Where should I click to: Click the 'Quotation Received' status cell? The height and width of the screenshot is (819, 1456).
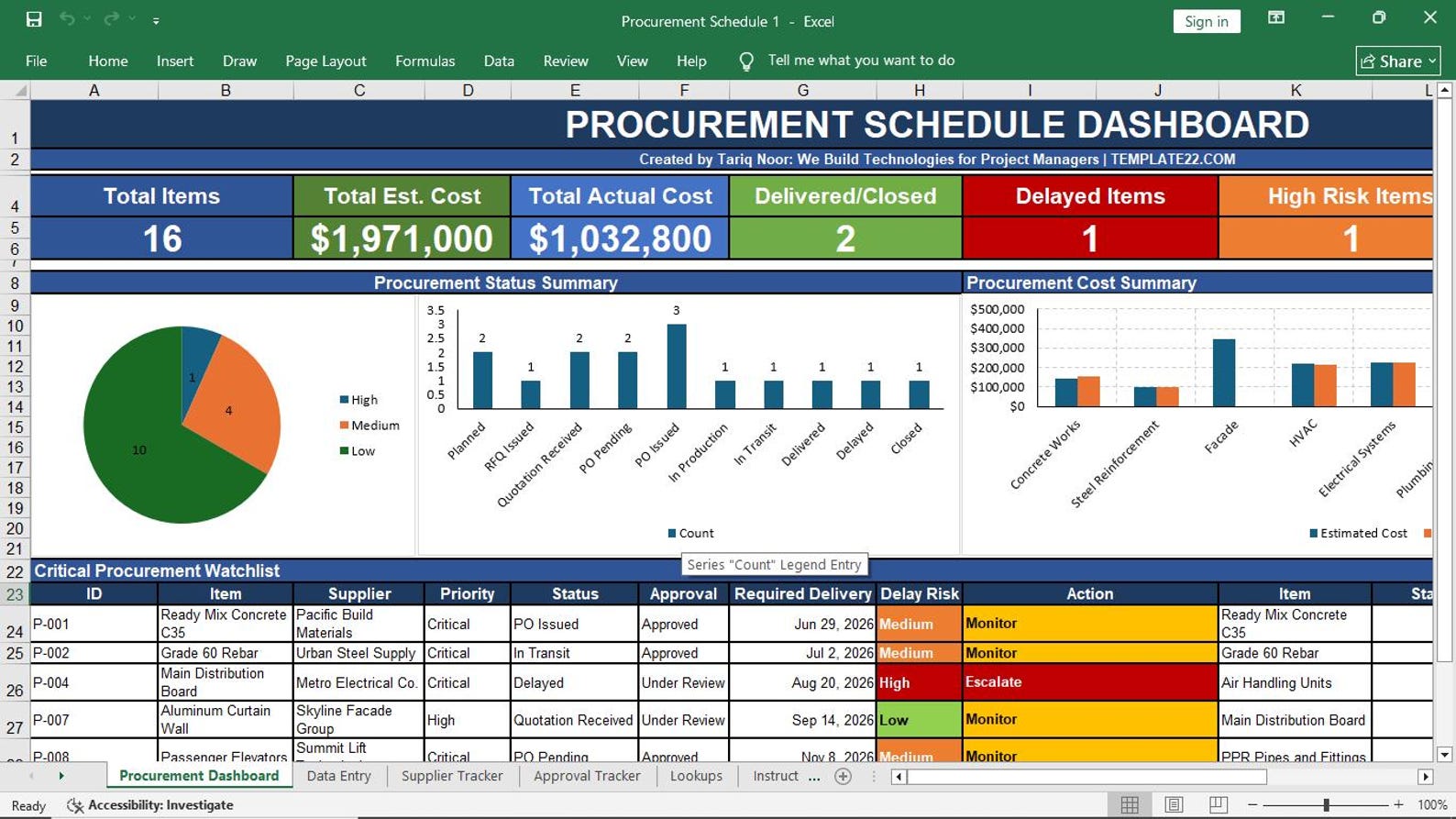pyautogui.click(x=574, y=720)
